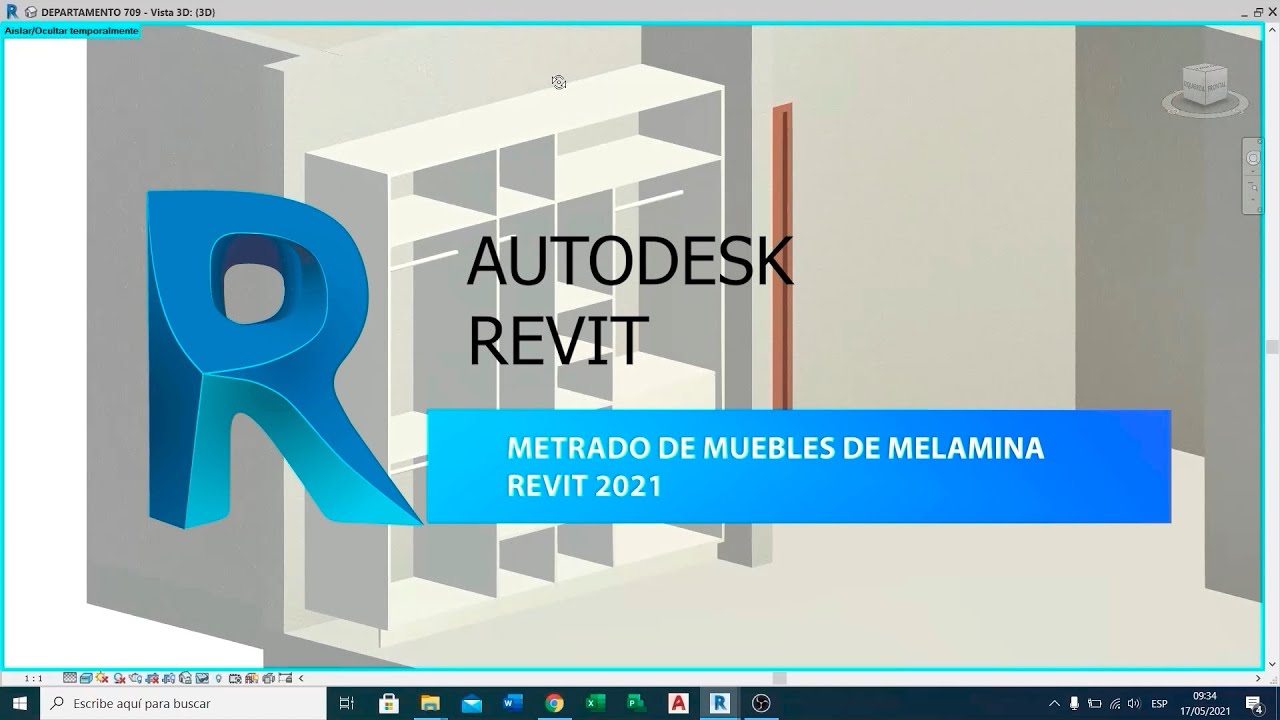Open AutoCAD from the taskbar
The image size is (1280, 720).
[x=678, y=703]
